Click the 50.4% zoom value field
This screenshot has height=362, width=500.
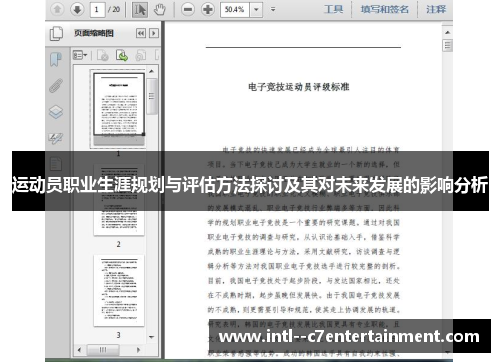(235, 9)
